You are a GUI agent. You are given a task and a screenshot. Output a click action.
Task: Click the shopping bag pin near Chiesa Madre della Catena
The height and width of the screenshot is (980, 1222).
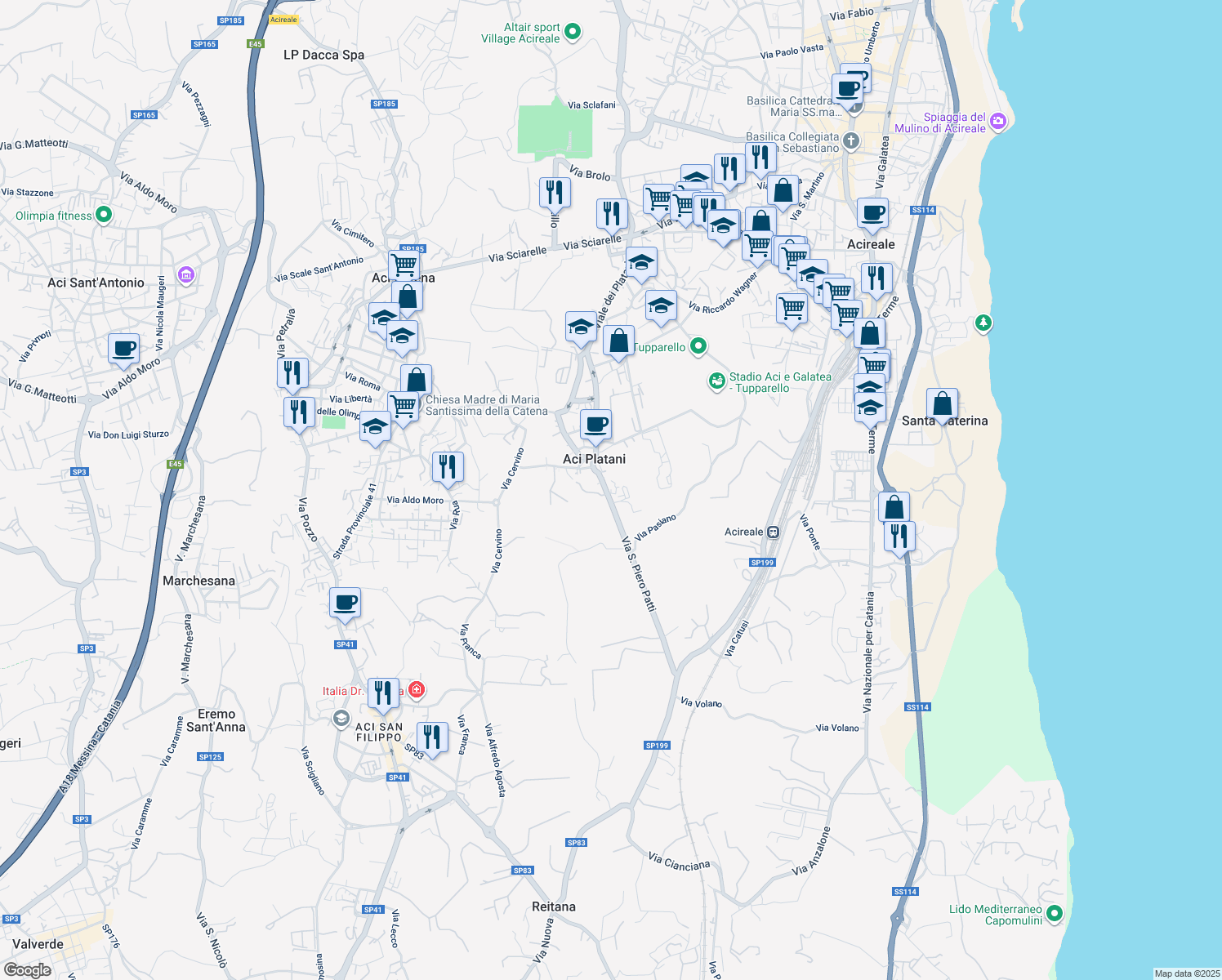(415, 377)
